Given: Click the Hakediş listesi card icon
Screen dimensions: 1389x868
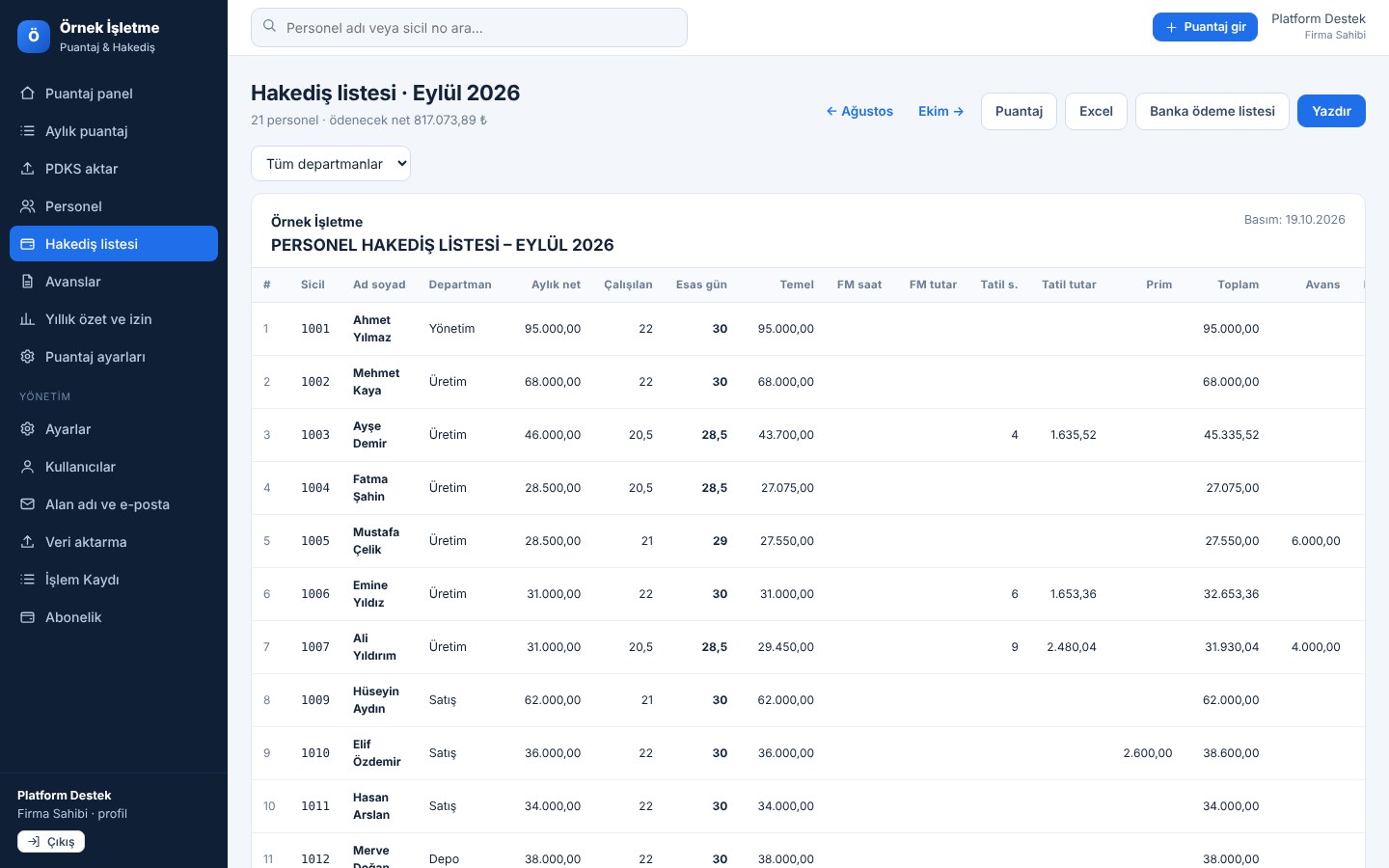Looking at the screenshot, I should (27, 244).
